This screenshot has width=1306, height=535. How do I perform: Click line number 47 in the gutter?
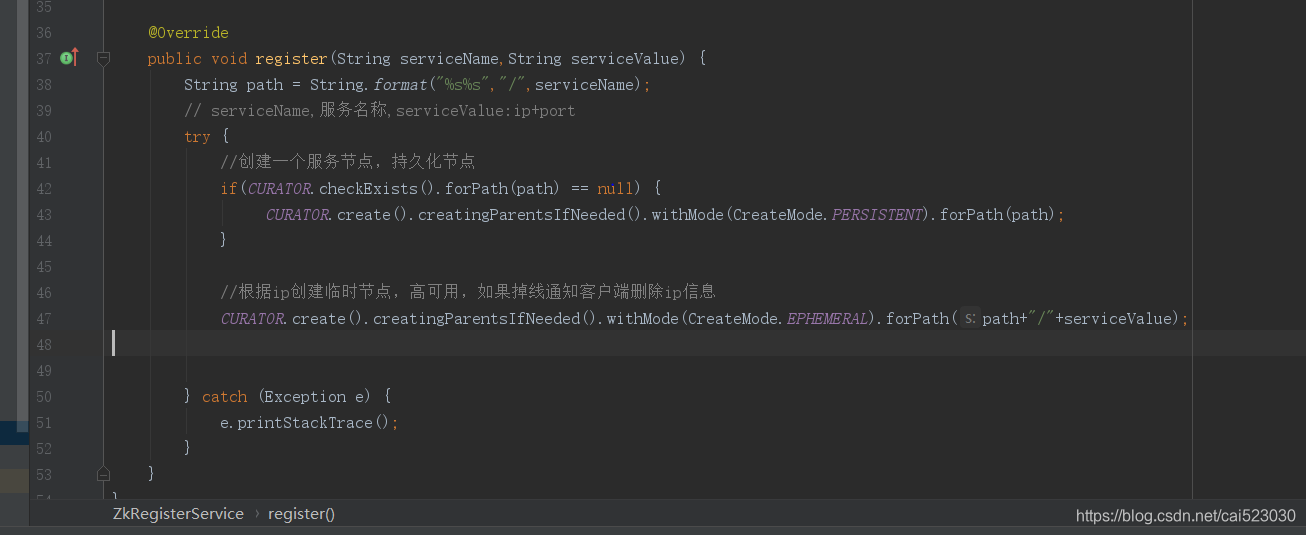tap(43, 319)
